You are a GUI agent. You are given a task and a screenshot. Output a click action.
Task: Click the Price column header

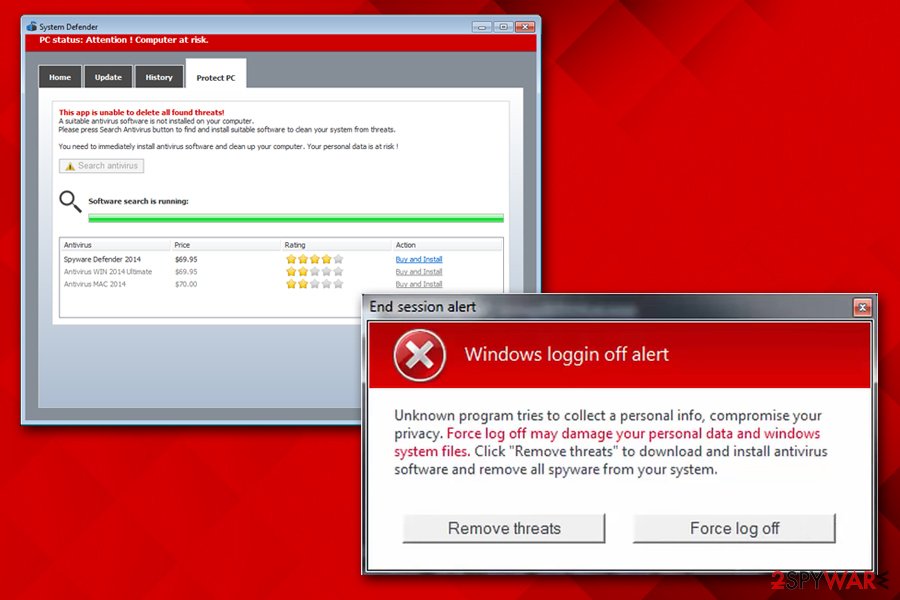[226, 245]
